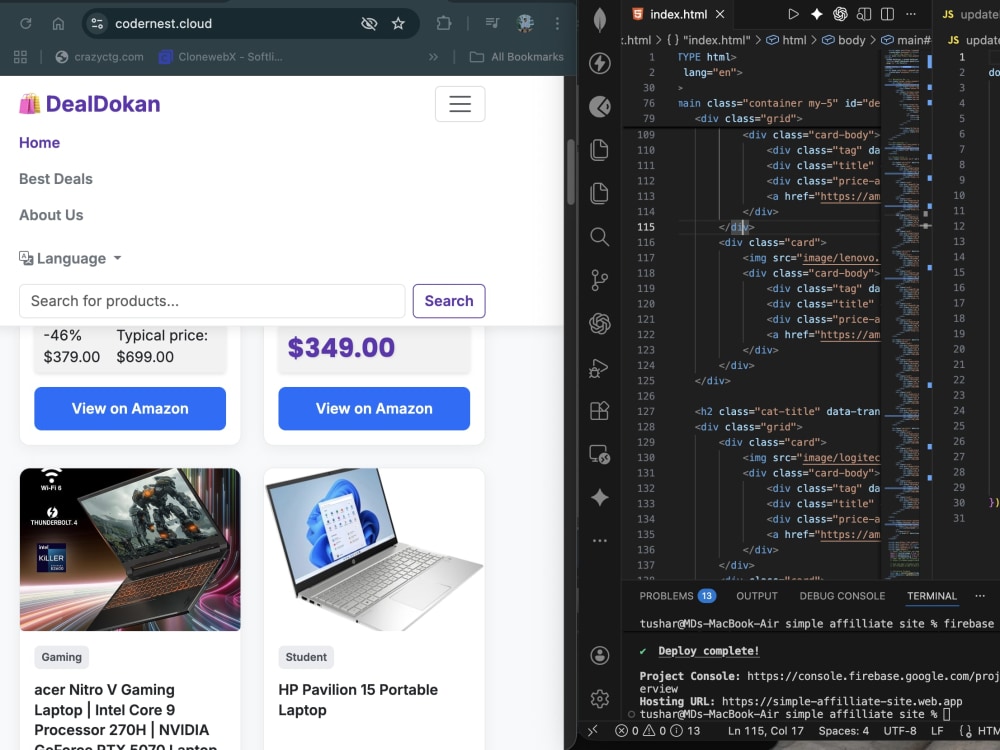
Task: Open the Accounts icon in VS Code
Action: 599,655
